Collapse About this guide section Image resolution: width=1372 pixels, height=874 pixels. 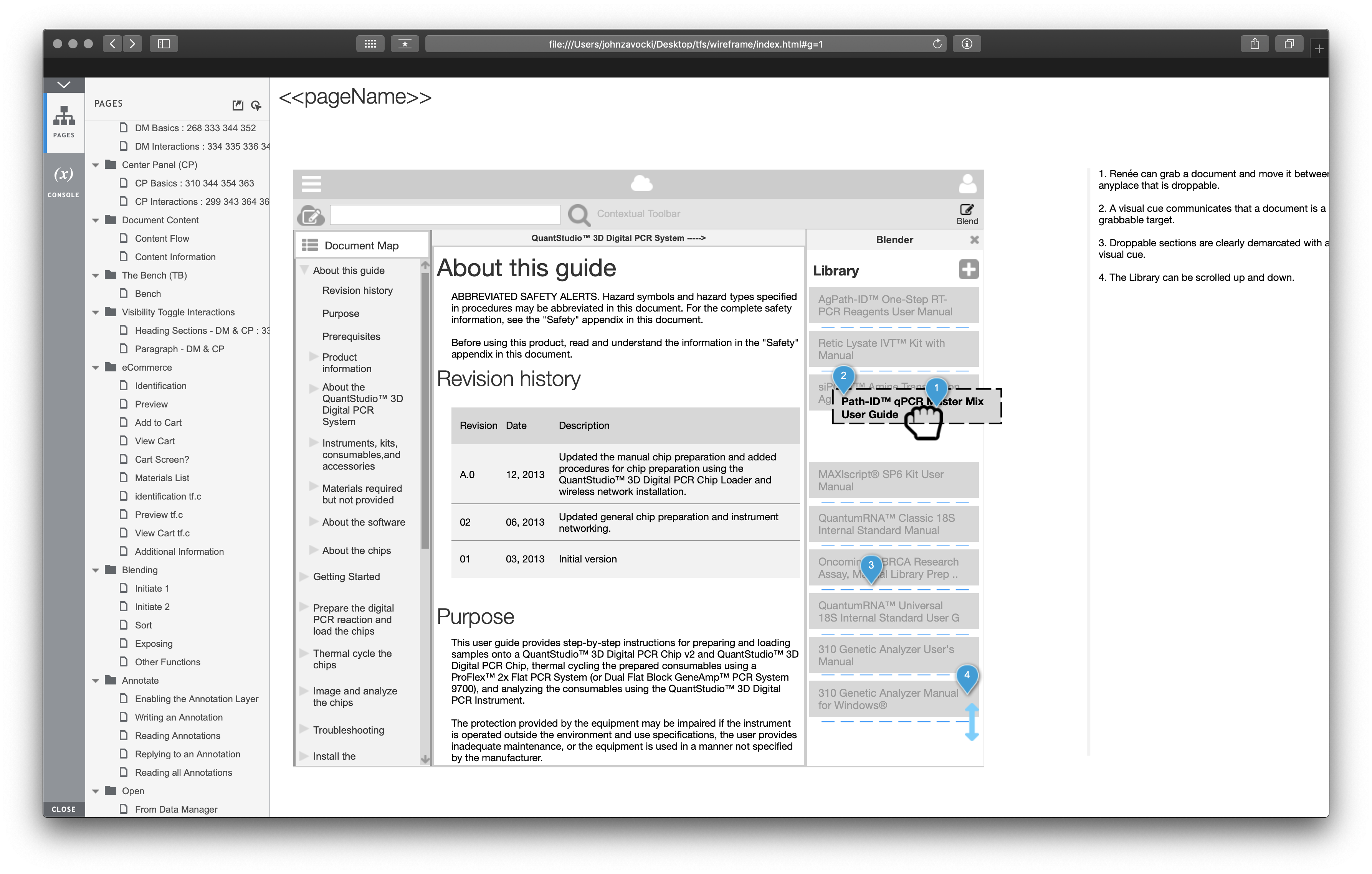click(x=304, y=270)
